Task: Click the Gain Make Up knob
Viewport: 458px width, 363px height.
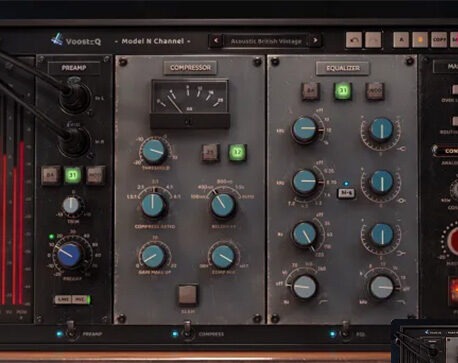Action: 153,256
